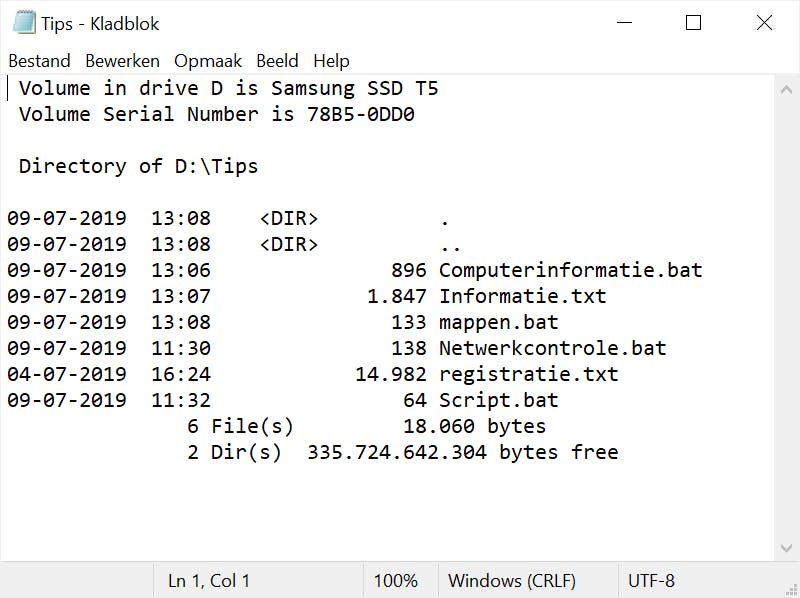
Task: Open the Opmaak menu
Action: 208,61
